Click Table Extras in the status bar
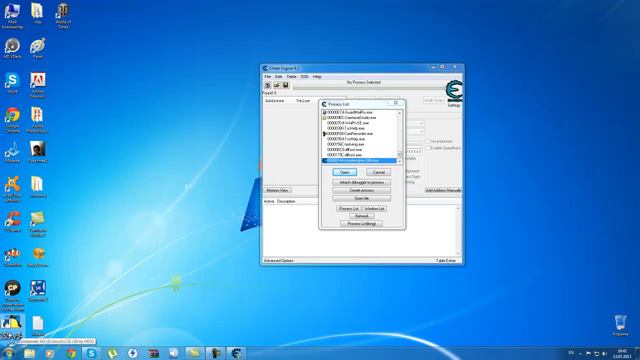Viewport: 640px width, 360px height. [x=446, y=260]
